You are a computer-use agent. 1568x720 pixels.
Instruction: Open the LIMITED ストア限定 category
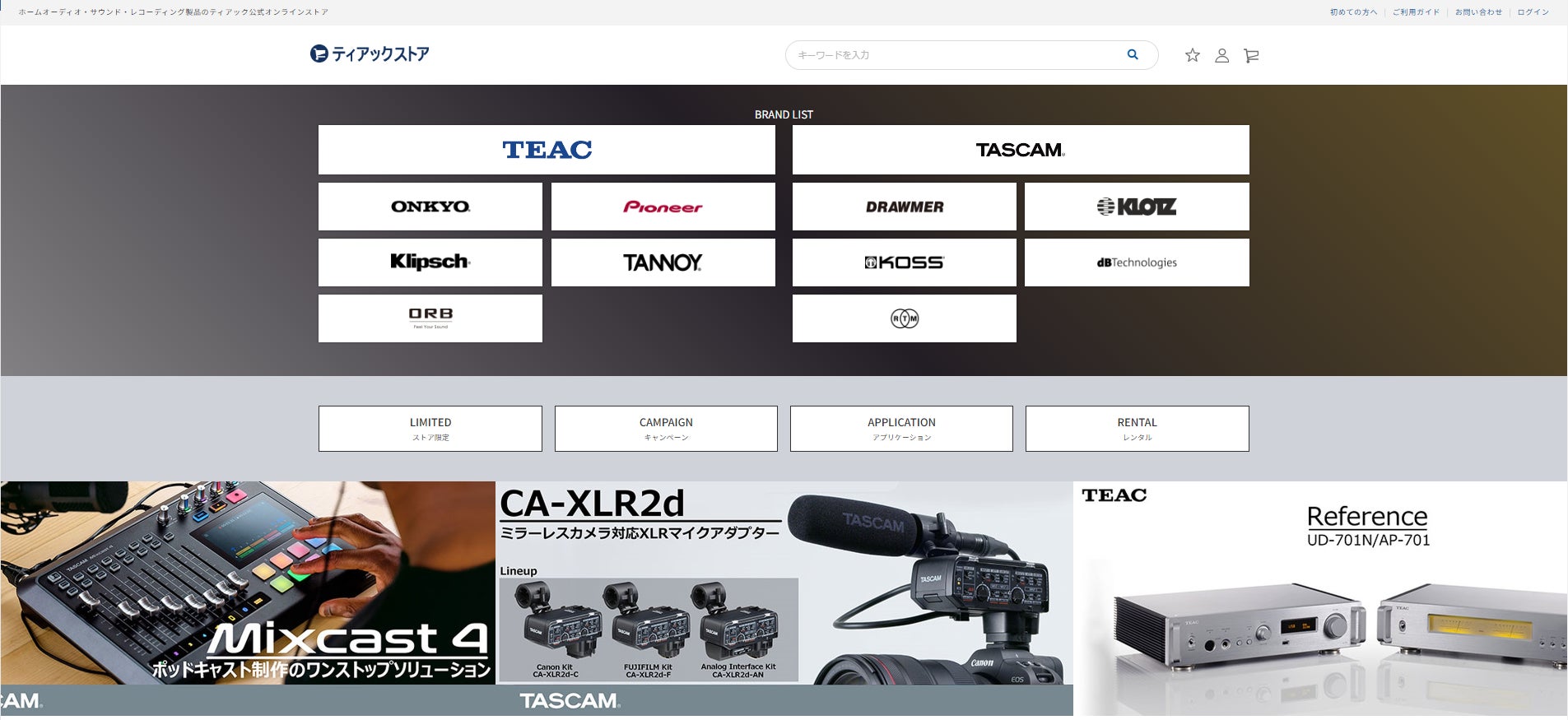coord(430,429)
